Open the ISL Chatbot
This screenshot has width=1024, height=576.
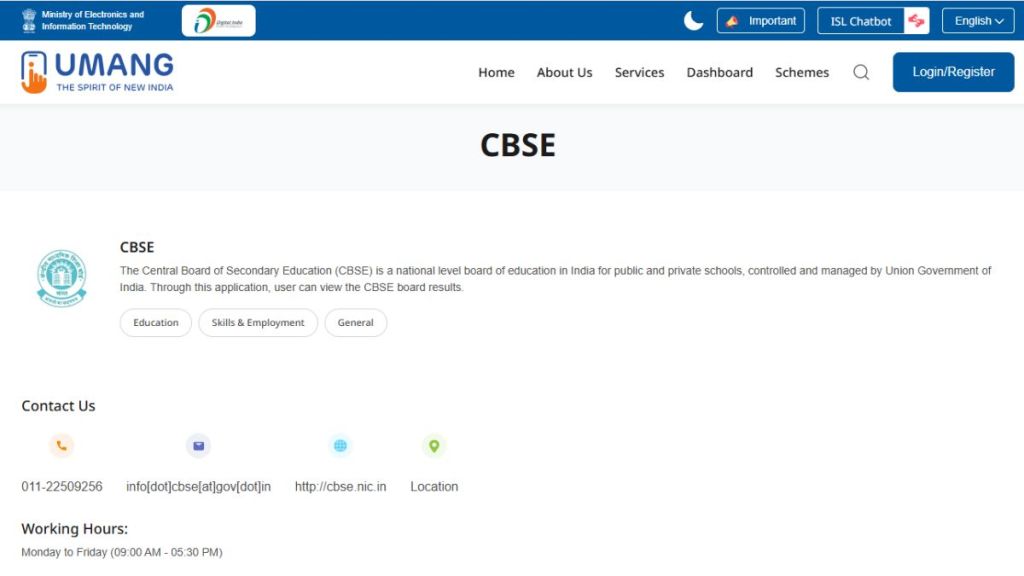pos(859,20)
